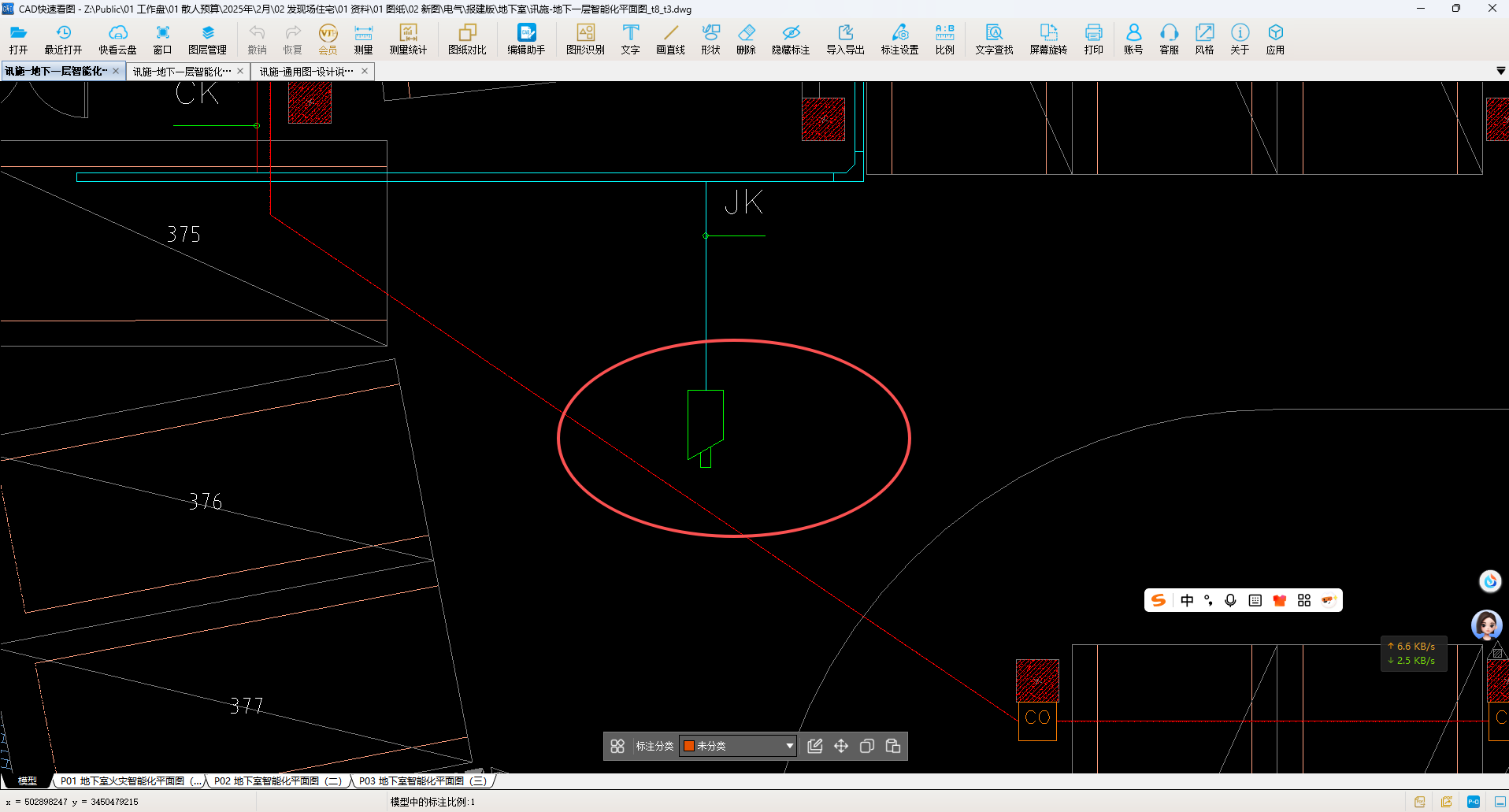Click the 会员 membership button
This screenshot has height=812, width=1509.
click(x=328, y=38)
